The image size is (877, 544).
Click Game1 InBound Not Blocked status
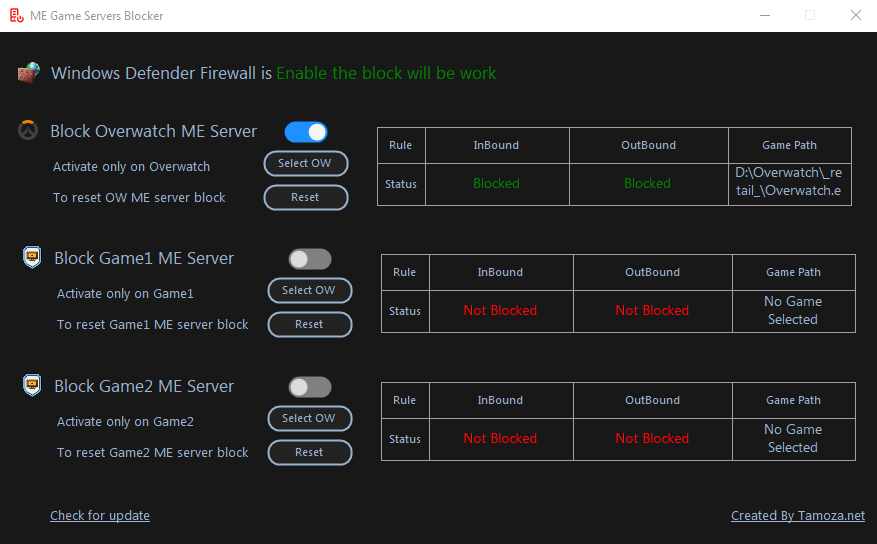500,311
